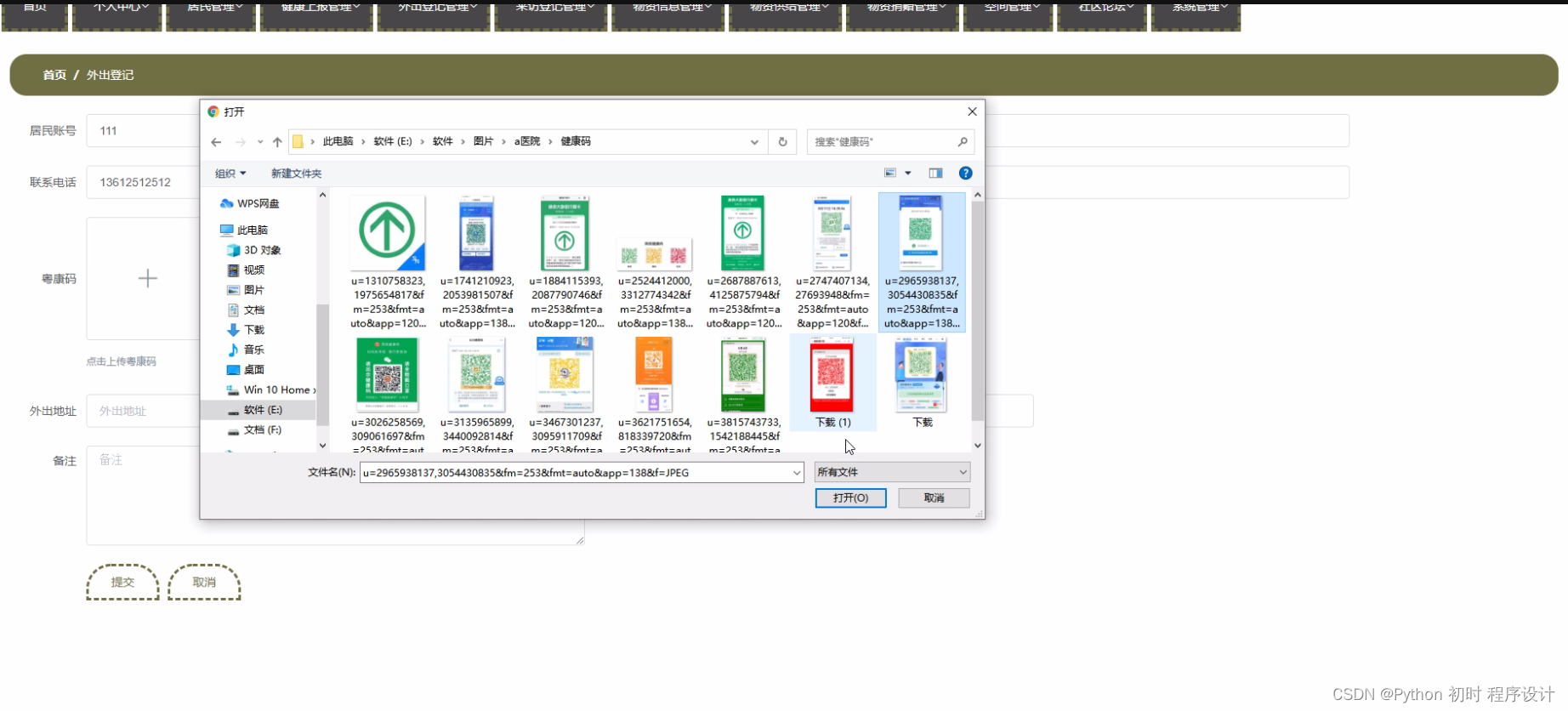This screenshot has height=711, width=1568.
Task: Open 图片 folder in the tree
Action: click(246, 290)
